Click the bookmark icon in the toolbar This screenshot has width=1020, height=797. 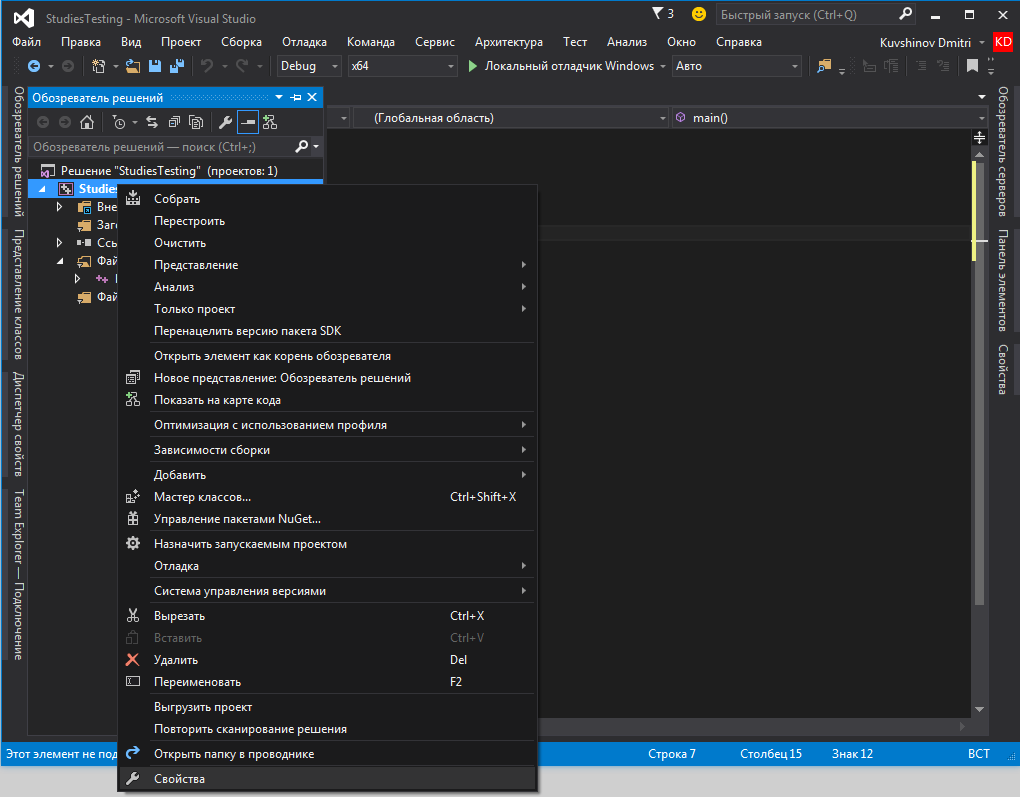coord(972,66)
